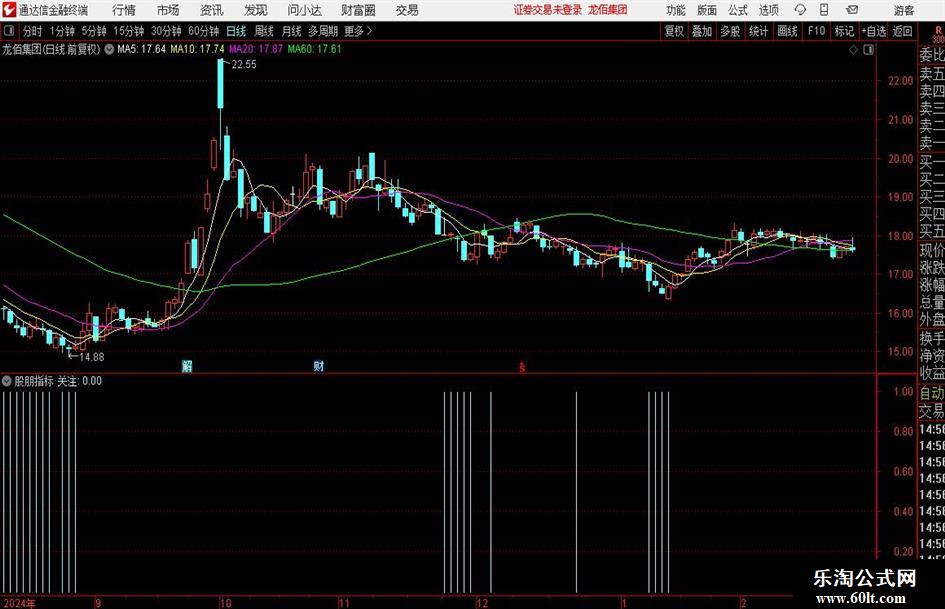Viewport: 945px width, 609px height.
Task: Switch to the 5分钟 period tab
Action: (94, 31)
